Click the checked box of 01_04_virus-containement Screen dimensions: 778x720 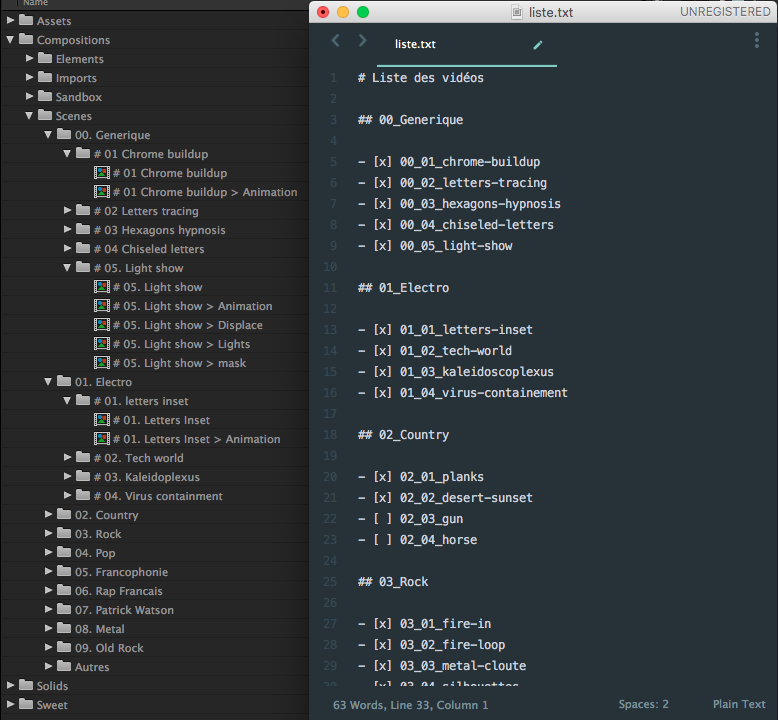[383, 393]
